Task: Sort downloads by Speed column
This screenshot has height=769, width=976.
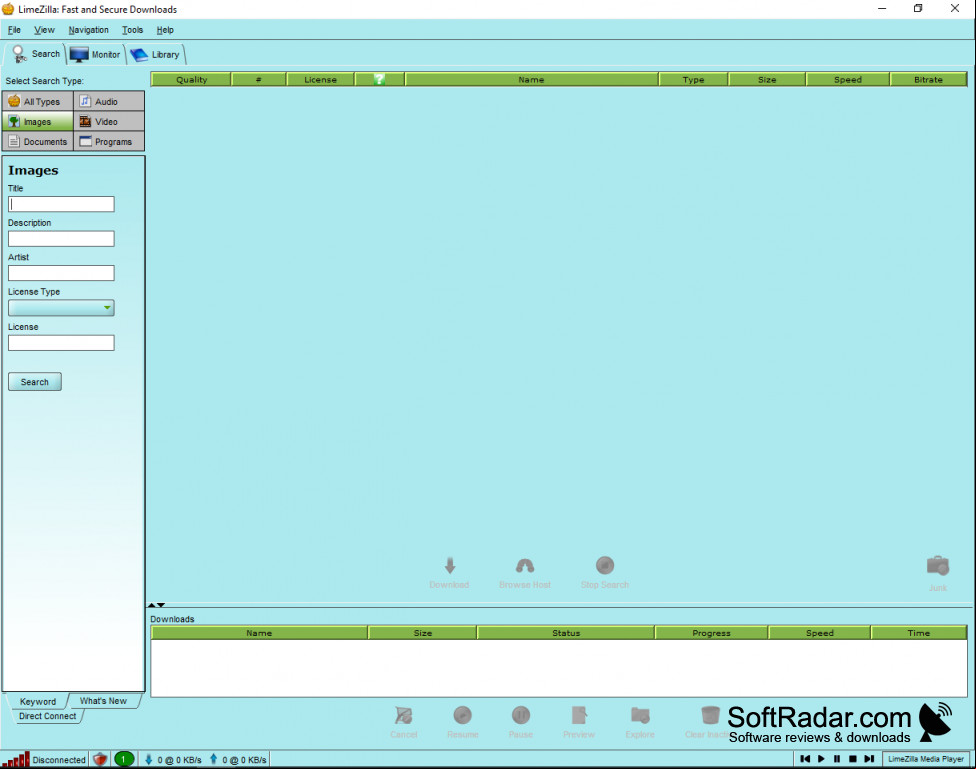Action: coord(820,633)
